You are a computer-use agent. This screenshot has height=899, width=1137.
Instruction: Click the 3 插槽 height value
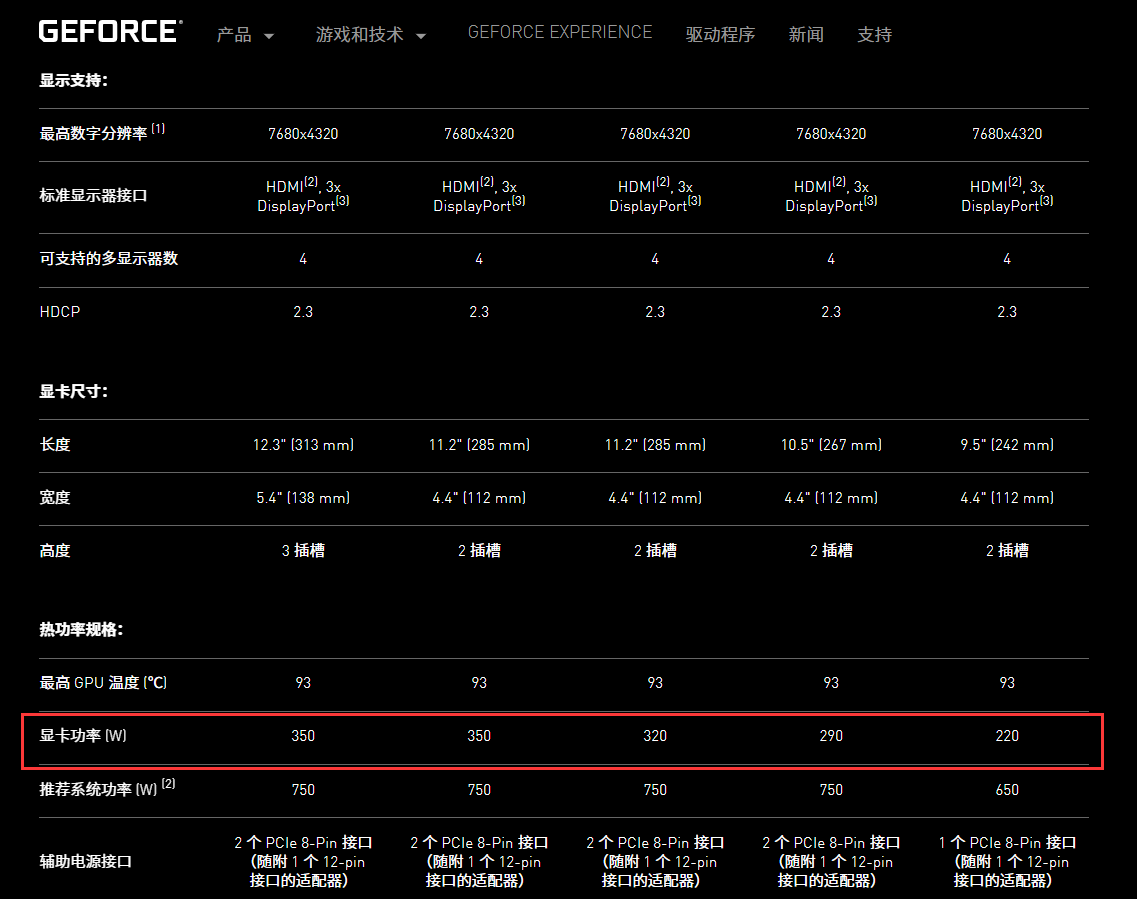(x=303, y=550)
